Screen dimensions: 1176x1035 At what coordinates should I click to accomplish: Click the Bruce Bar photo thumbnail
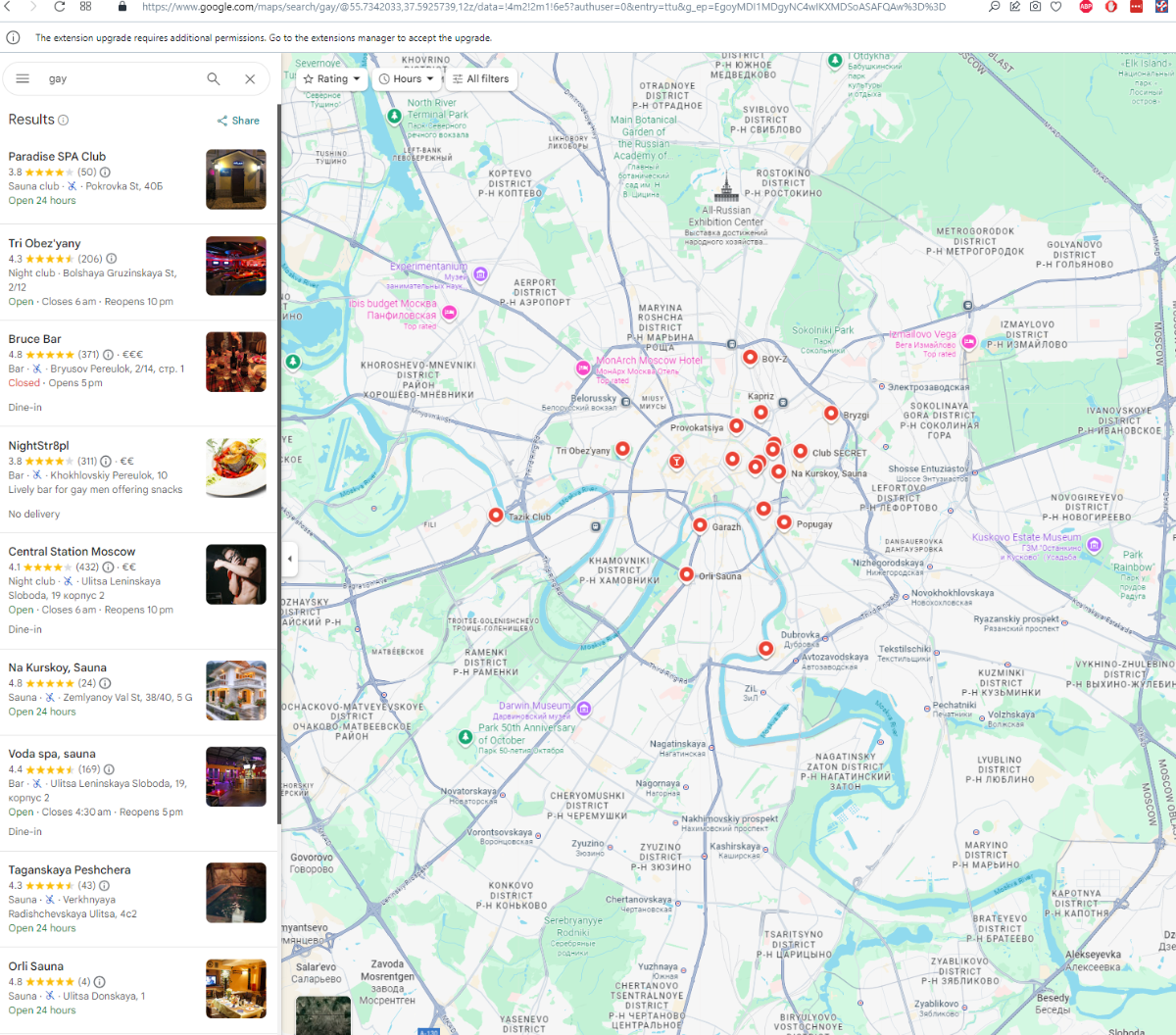(x=236, y=362)
